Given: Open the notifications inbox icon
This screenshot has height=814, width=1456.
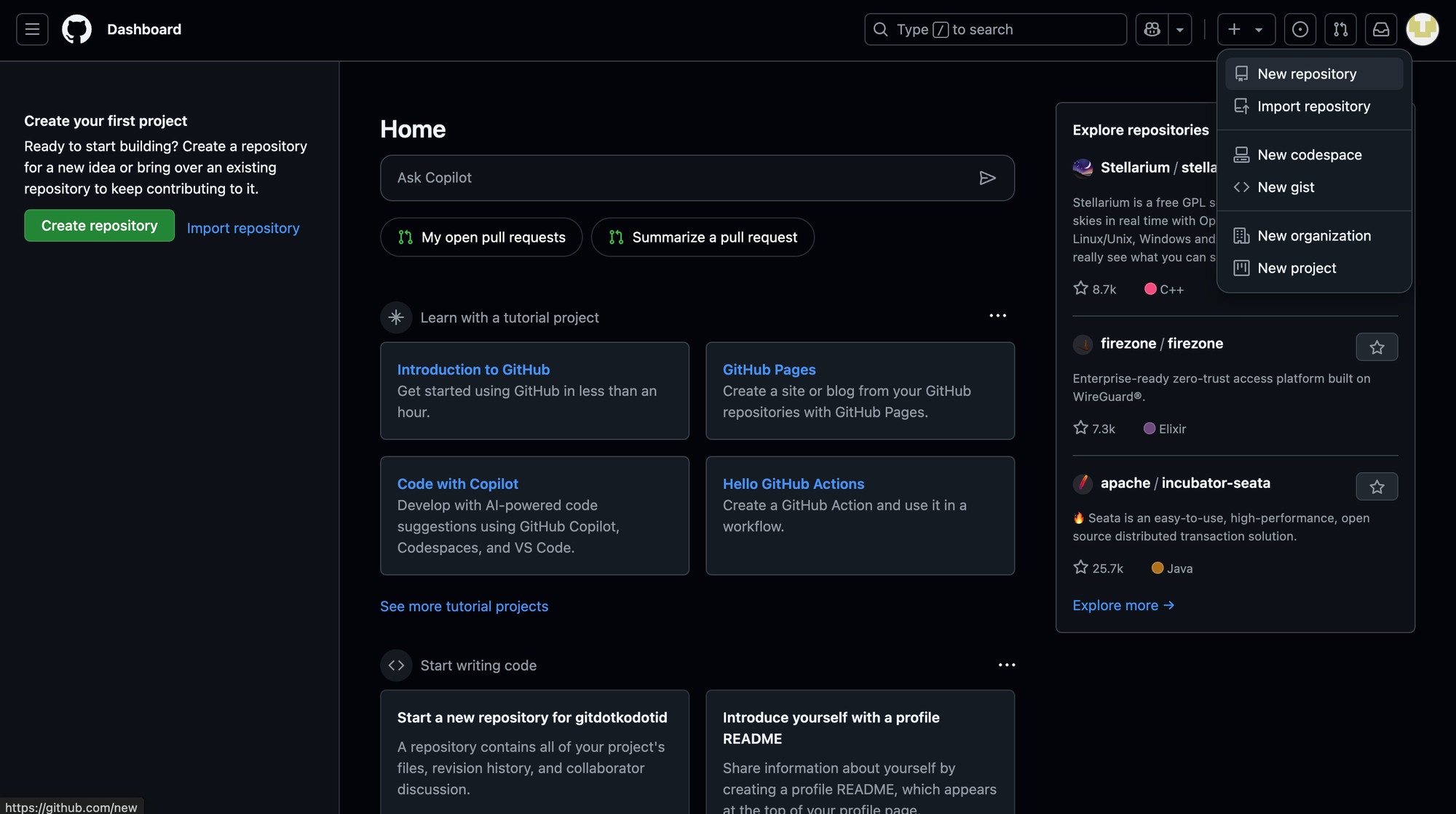Looking at the screenshot, I should 1380,29.
